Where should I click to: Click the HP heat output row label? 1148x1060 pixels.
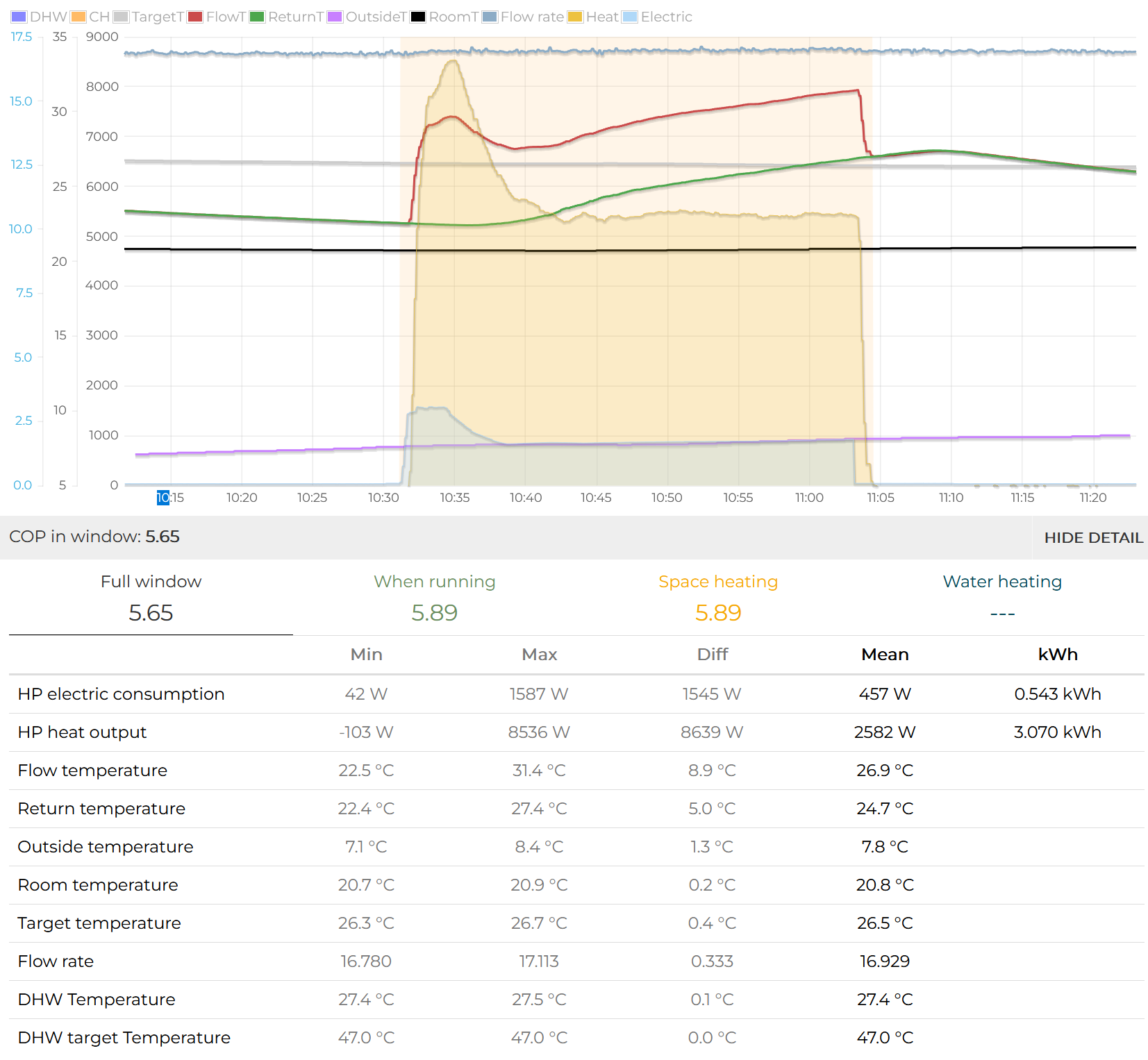pyautogui.click(x=82, y=732)
